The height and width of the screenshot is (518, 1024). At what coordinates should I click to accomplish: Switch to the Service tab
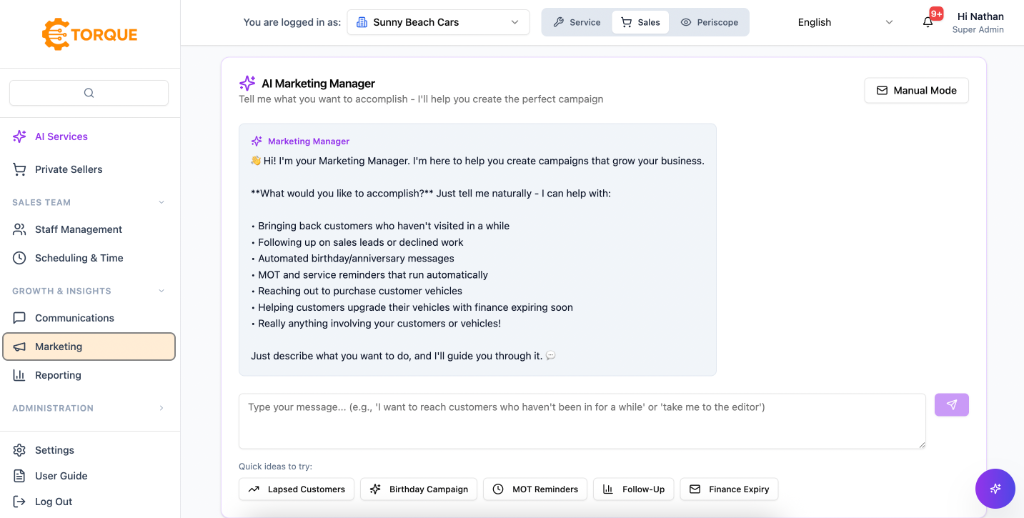(577, 22)
